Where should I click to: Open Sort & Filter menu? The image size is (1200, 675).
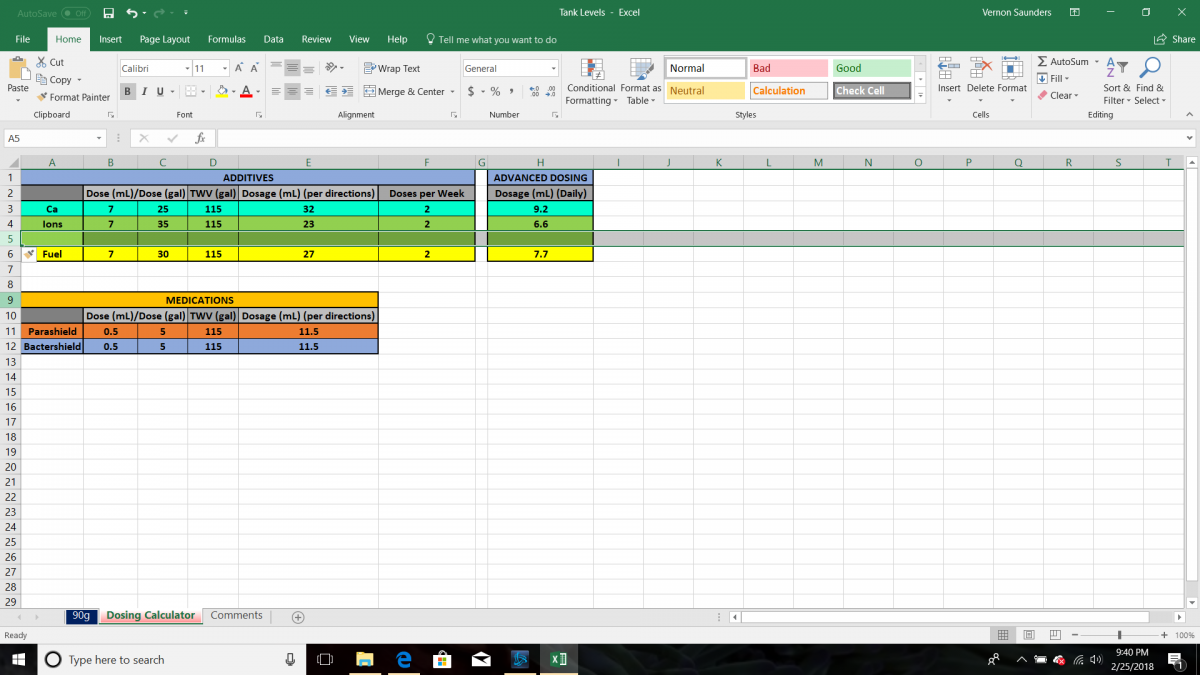coord(1116,81)
